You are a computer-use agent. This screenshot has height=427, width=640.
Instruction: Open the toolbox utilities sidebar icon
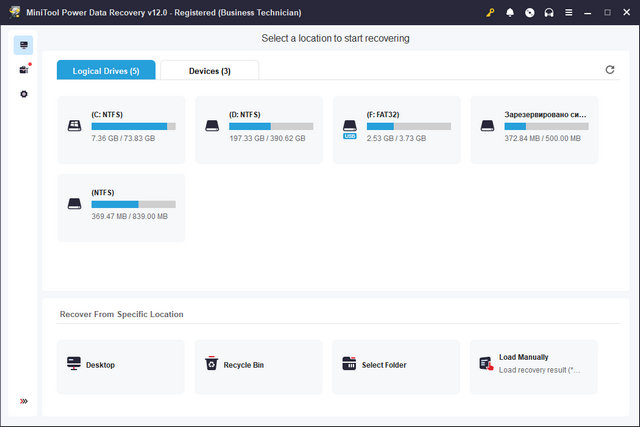[24, 70]
